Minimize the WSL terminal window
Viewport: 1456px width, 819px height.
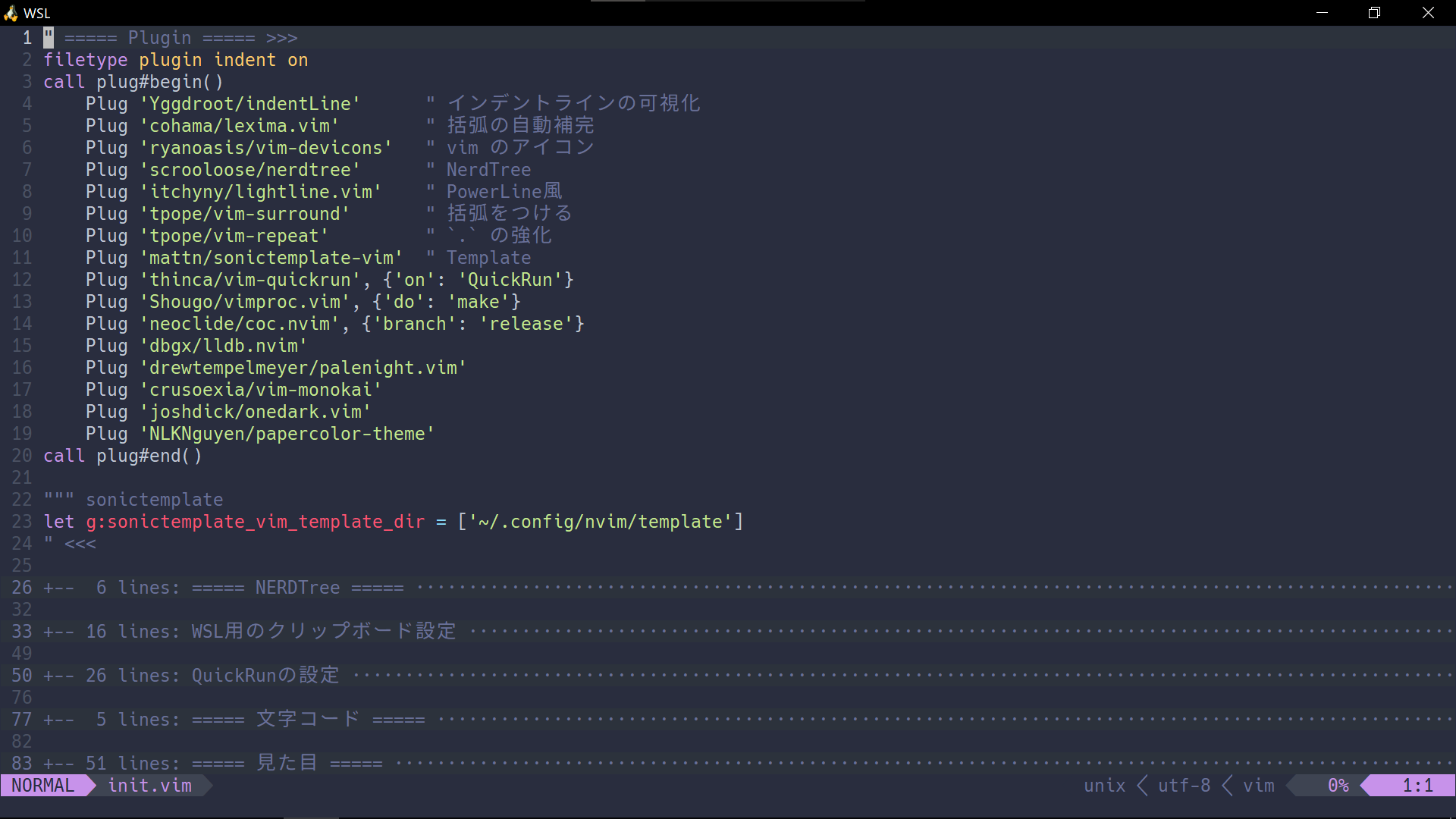(x=1322, y=13)
